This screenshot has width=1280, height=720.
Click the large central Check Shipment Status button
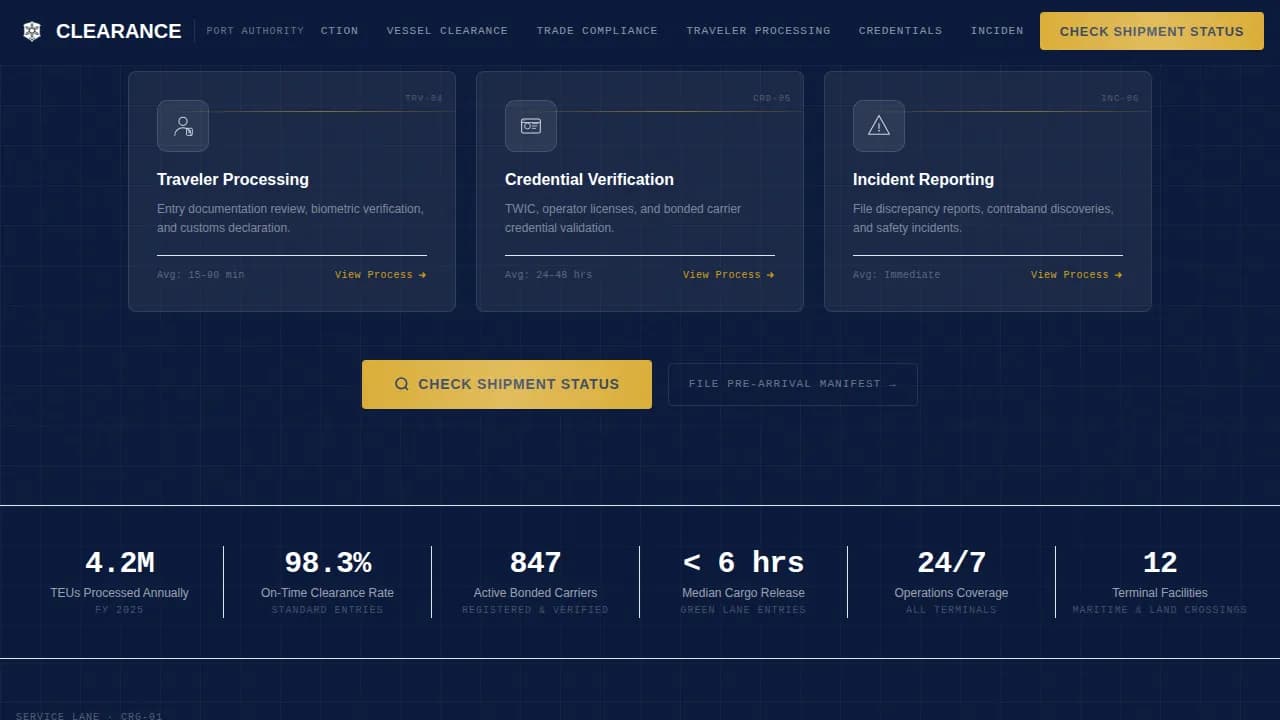click(x=506, y=384)
